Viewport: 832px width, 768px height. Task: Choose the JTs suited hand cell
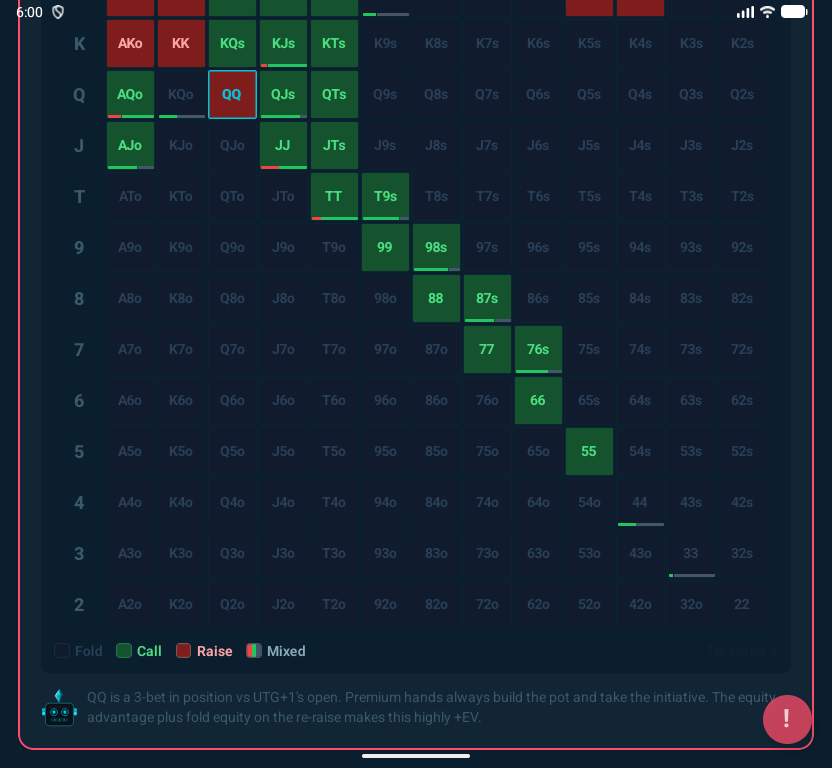tap(334, 146)
